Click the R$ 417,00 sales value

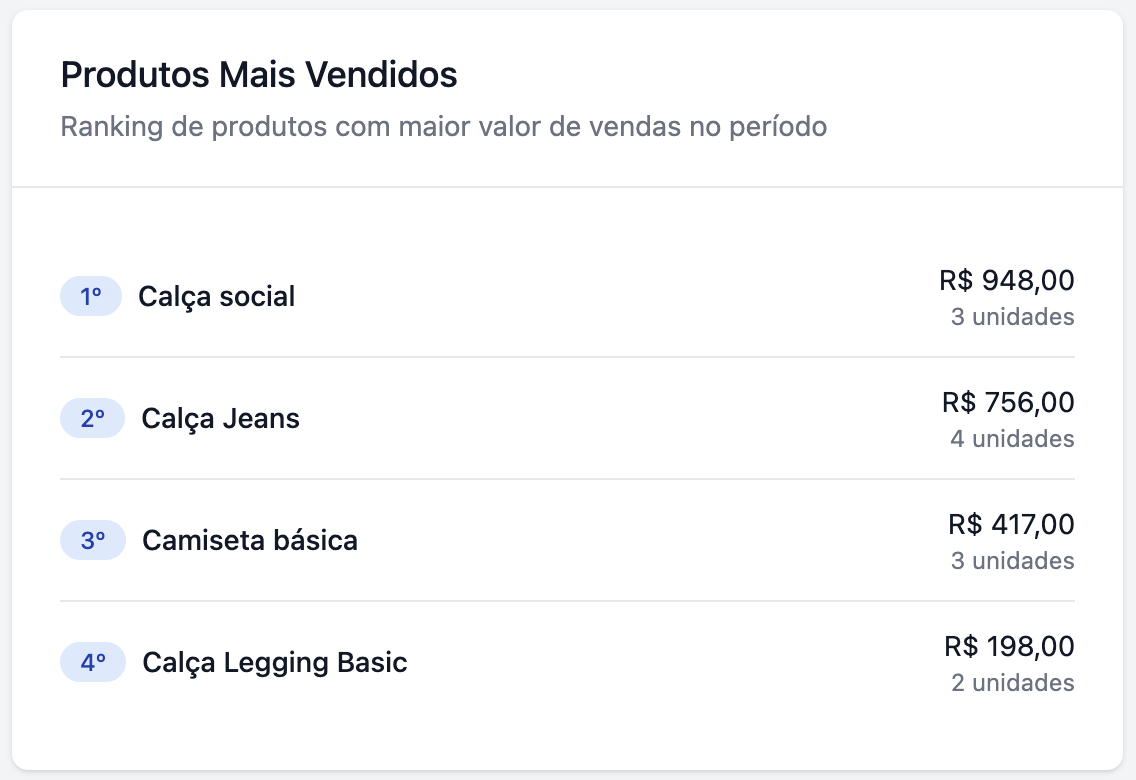click(x=1011, y=524)
